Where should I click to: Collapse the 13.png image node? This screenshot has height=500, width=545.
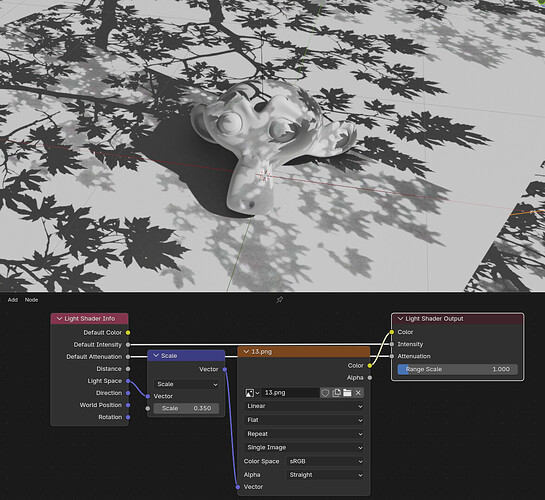click(x=246, y=352)
